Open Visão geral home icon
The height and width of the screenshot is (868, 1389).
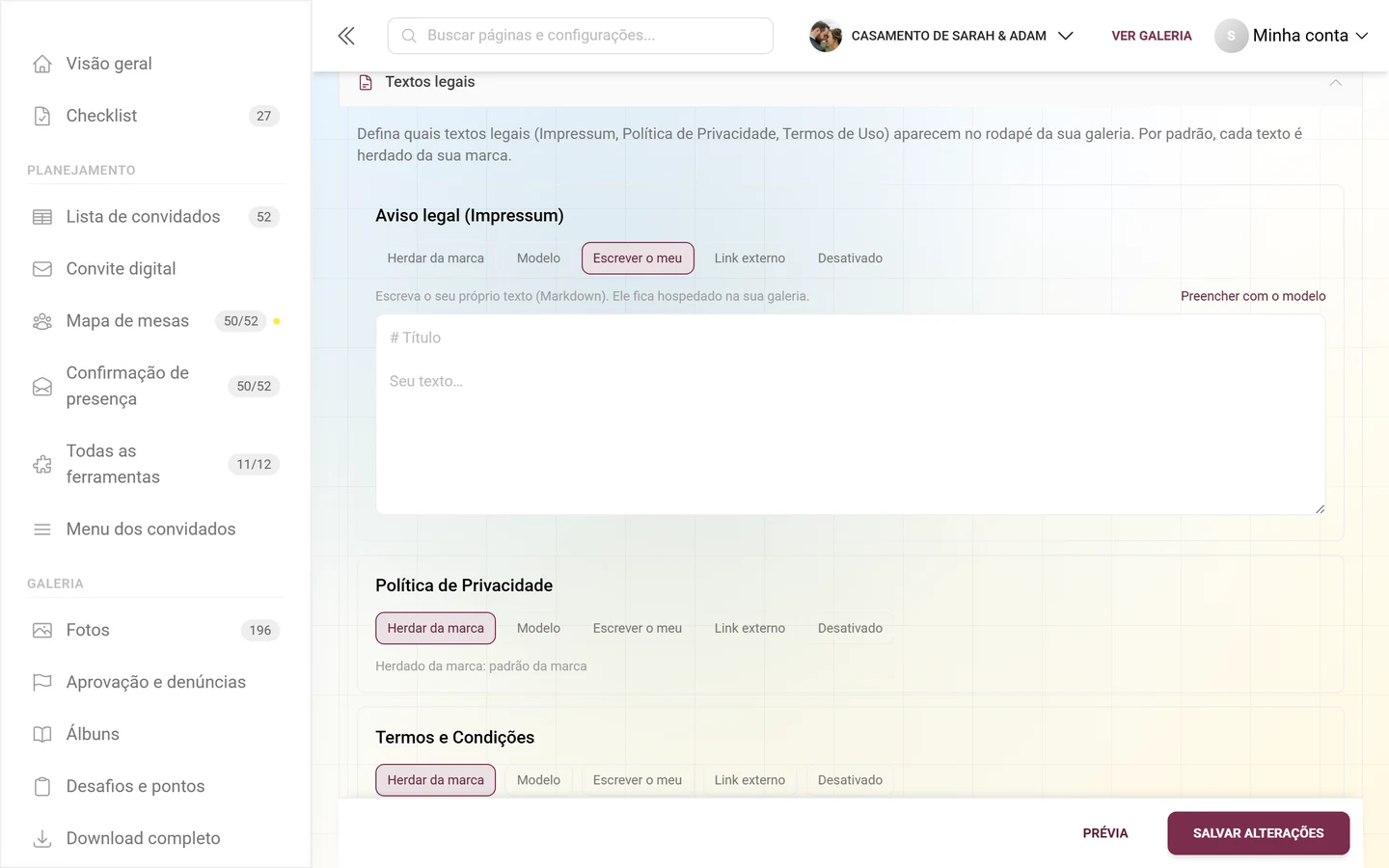[x=42, y=64]
